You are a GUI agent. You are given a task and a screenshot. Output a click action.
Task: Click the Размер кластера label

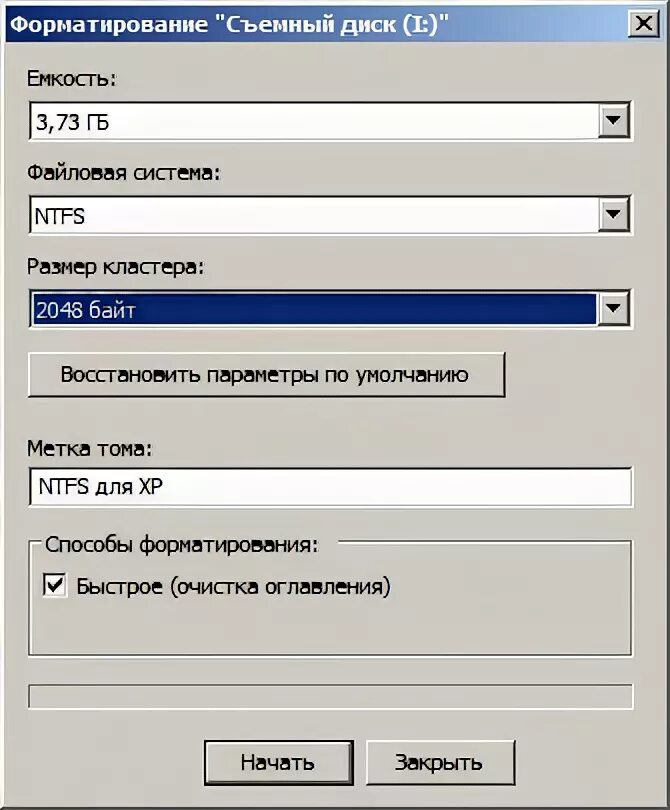coord(117,267)
